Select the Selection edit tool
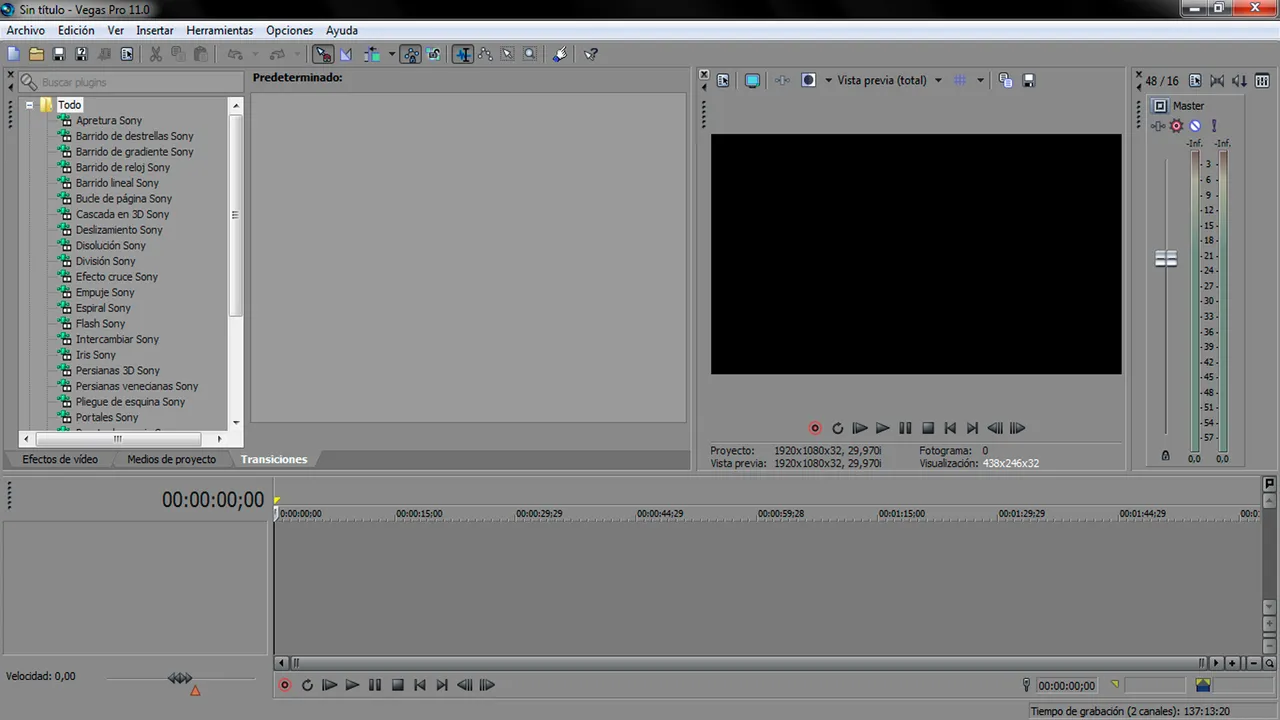 [507, 54]
